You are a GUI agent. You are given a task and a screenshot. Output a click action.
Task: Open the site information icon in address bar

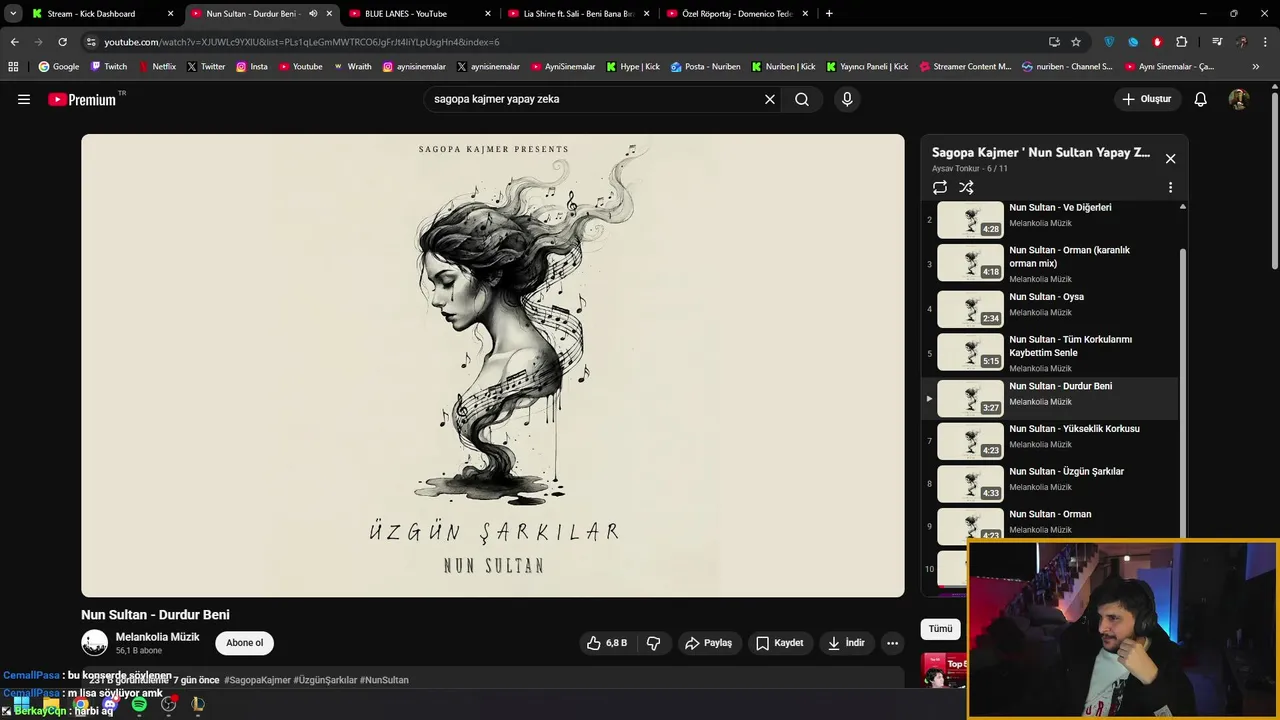pyautogui.click(x=91, y=42)
